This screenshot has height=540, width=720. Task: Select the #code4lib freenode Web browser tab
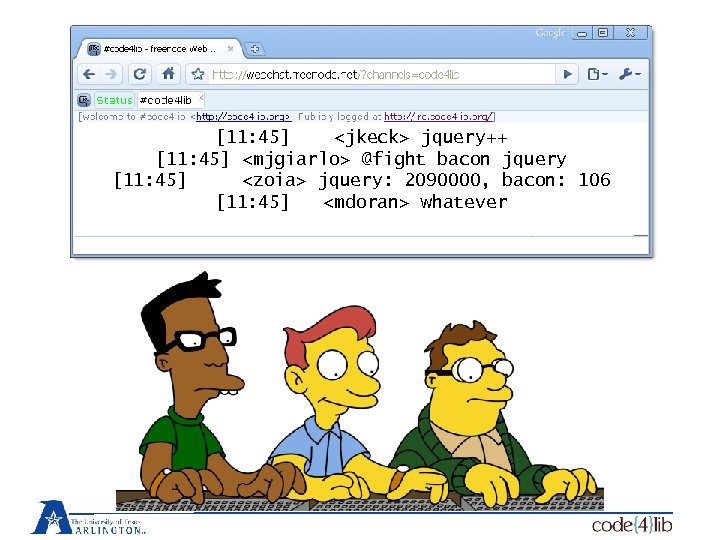pyautogui.click(x=158, y=49)
